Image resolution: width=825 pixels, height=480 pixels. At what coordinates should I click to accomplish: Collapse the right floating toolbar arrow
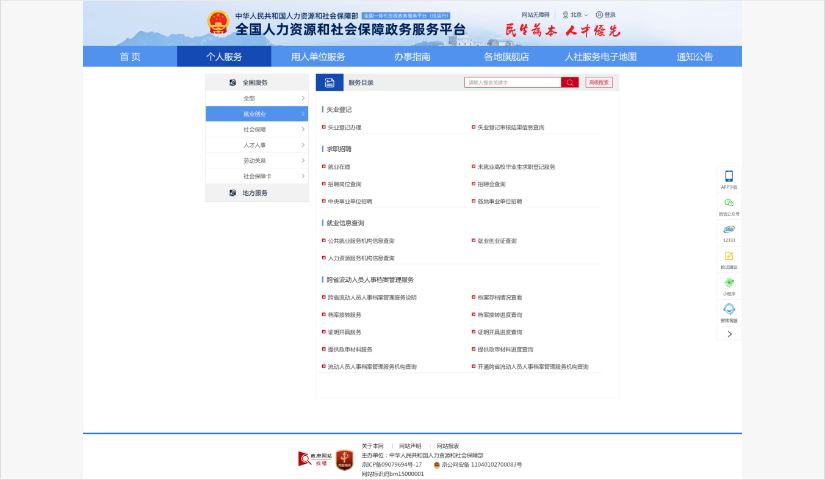click(x=729, y=334)
